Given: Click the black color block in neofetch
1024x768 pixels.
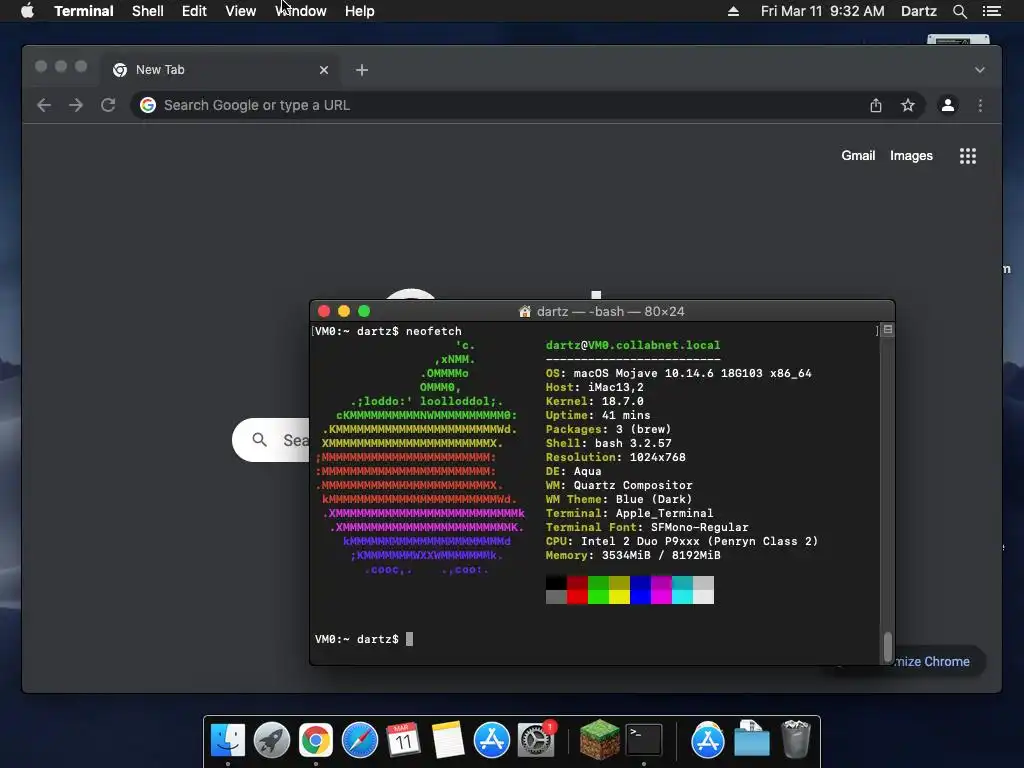Looking at the screenshot, I should point(556,583).
